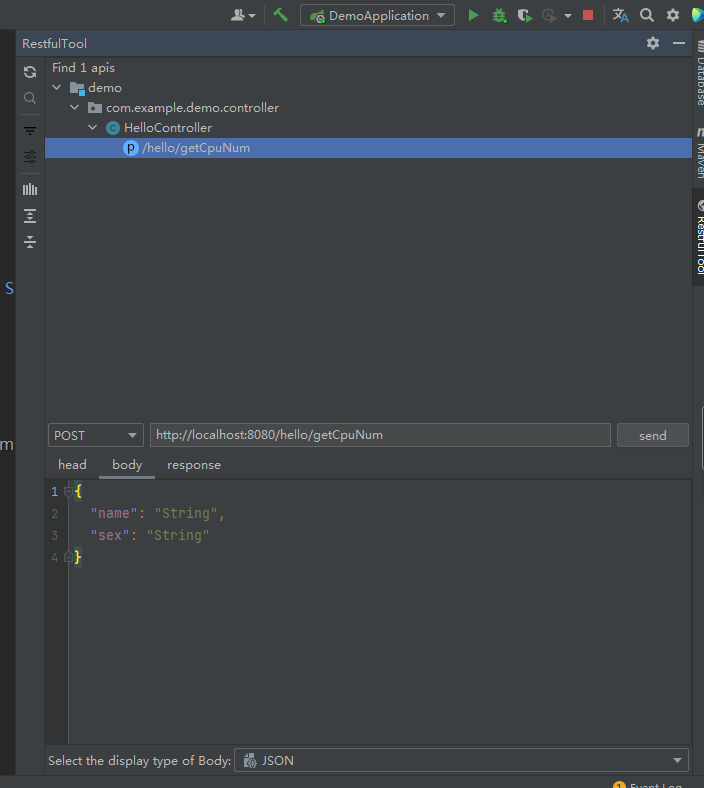The height and width of the screenshot is (788, 704).
Task: Switch to the body tab
Action: 127,465
